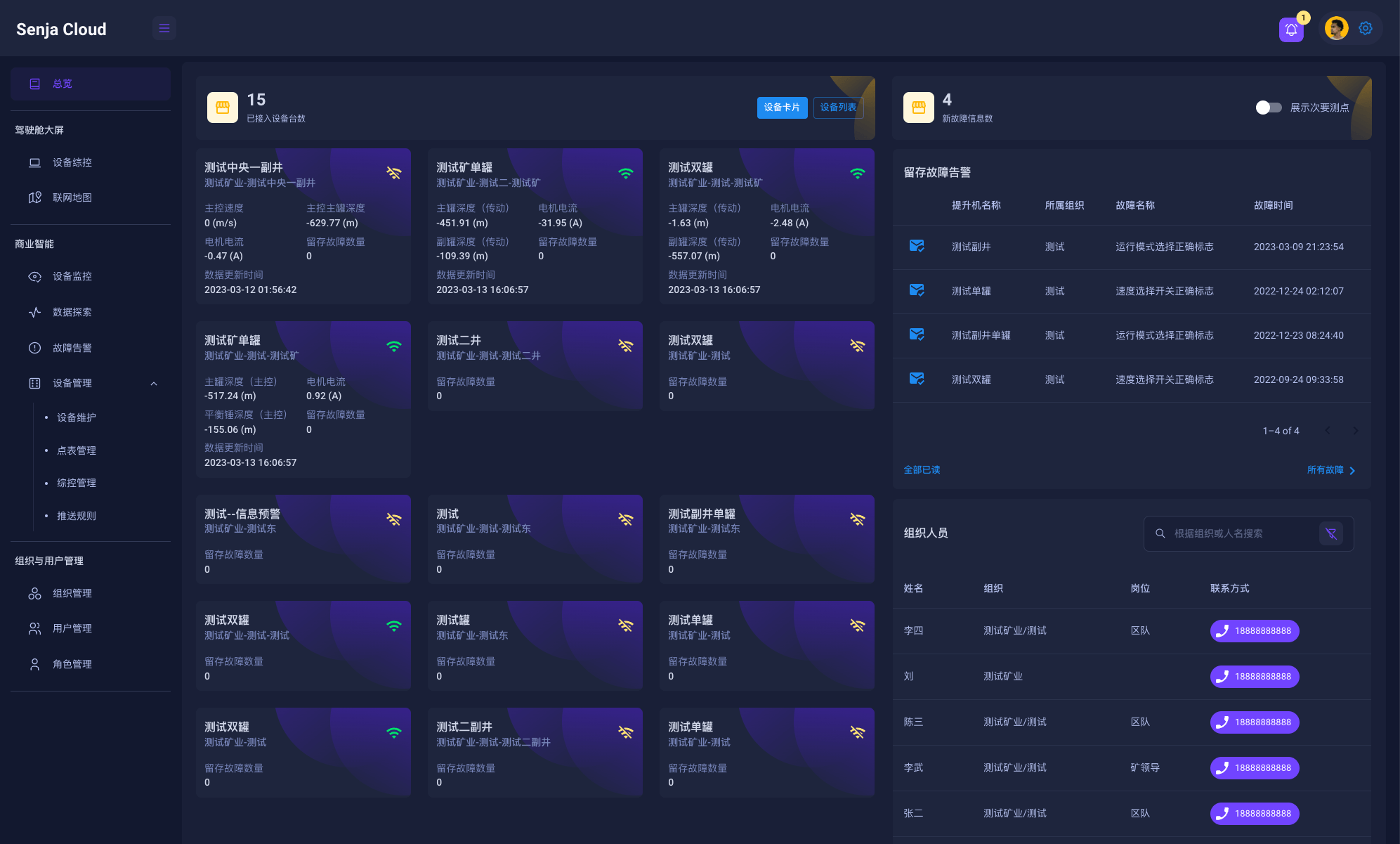Click the mail-read icon for the 测试副井 alarm
Viewport: 1400px width, 844px height.
coord(916,246)
